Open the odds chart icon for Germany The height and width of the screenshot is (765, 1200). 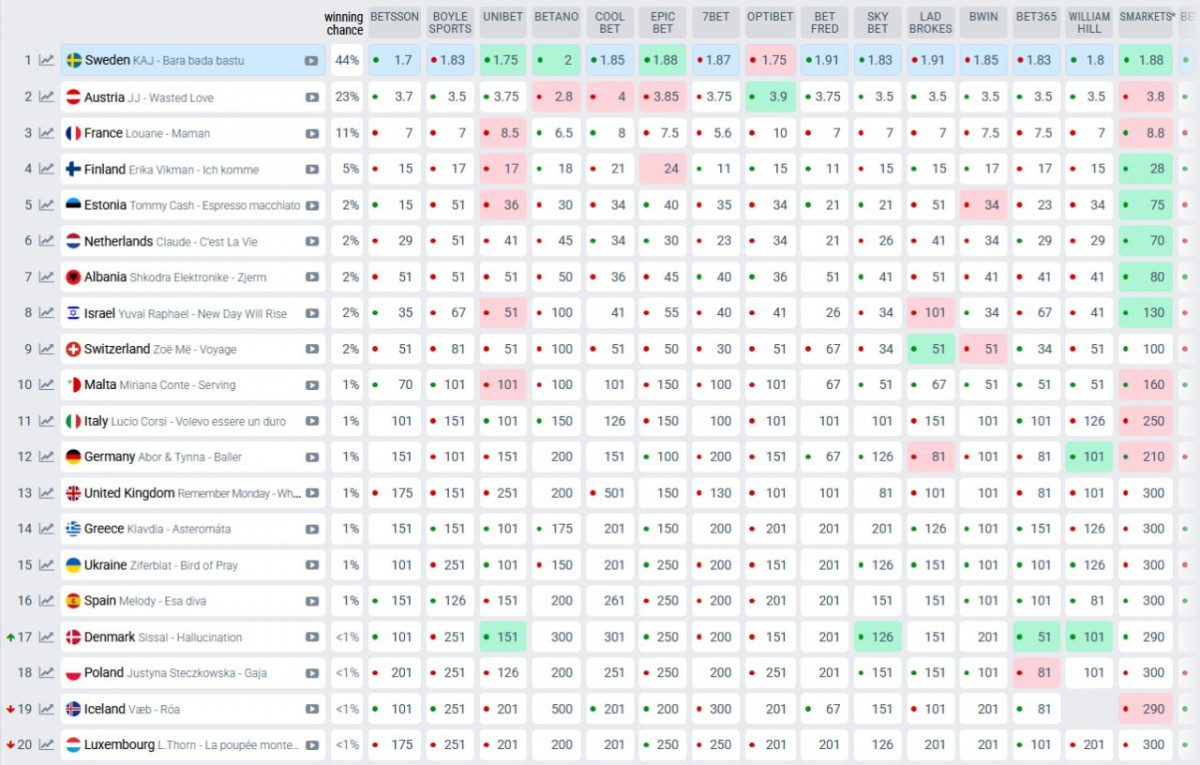pyautogui.click(x=47, y=457)
